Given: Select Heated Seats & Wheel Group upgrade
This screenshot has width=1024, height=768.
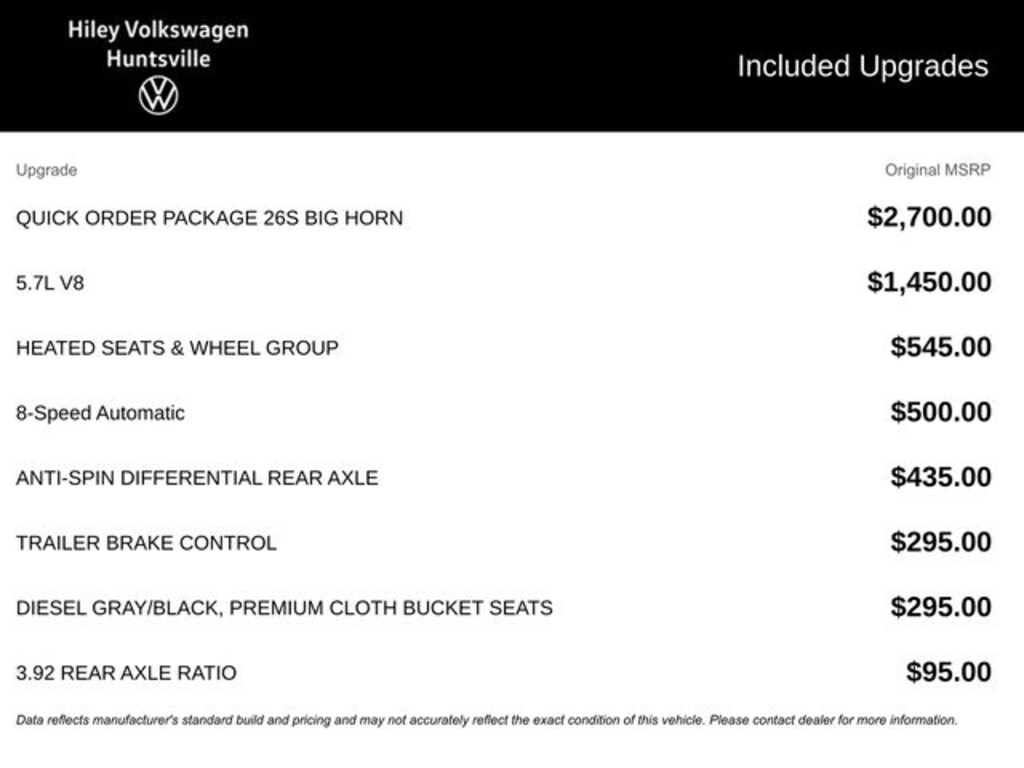Looking at the screenshot, I should 177,348.
